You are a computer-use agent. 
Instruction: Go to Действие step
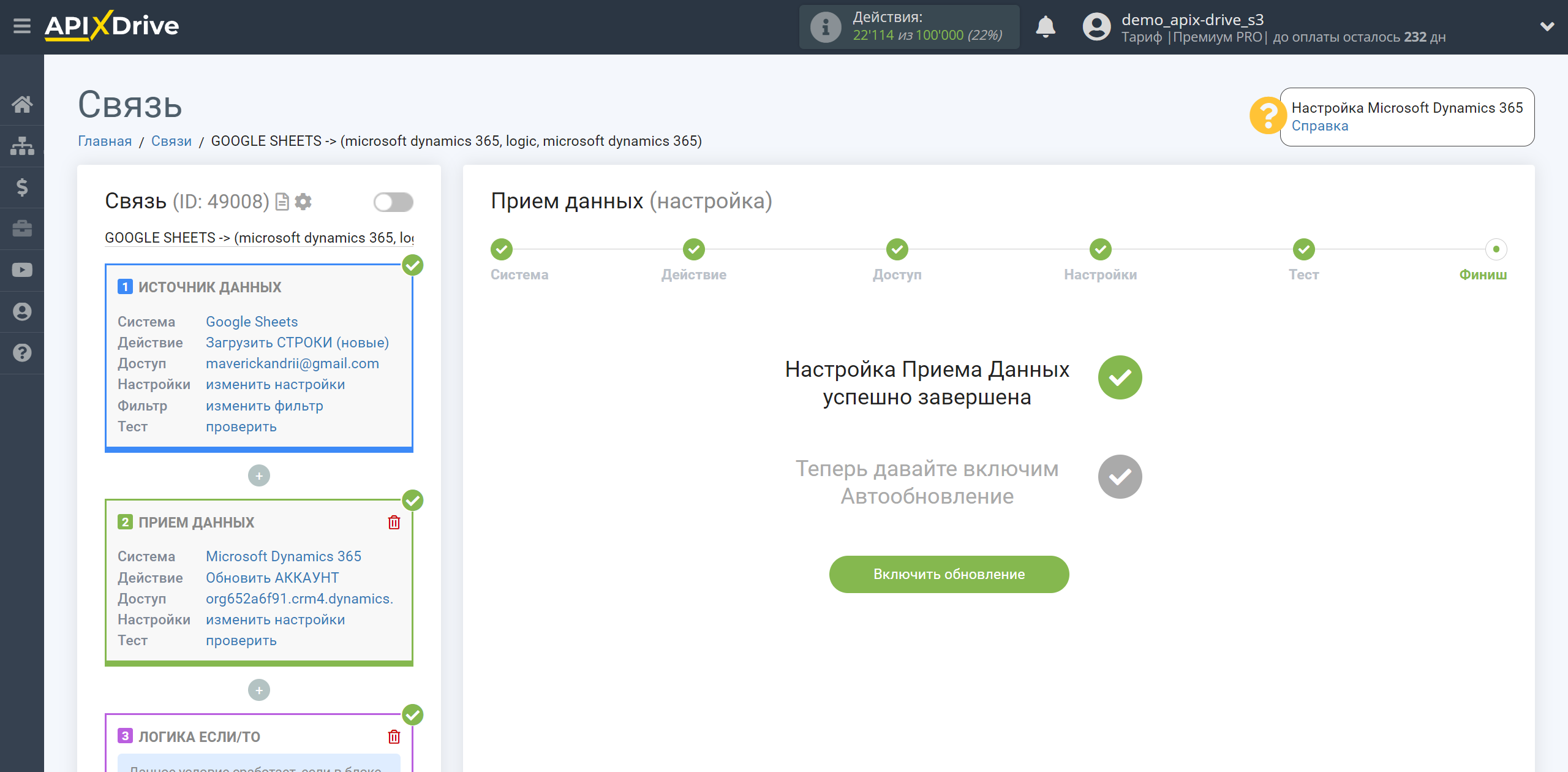[694, 249]
